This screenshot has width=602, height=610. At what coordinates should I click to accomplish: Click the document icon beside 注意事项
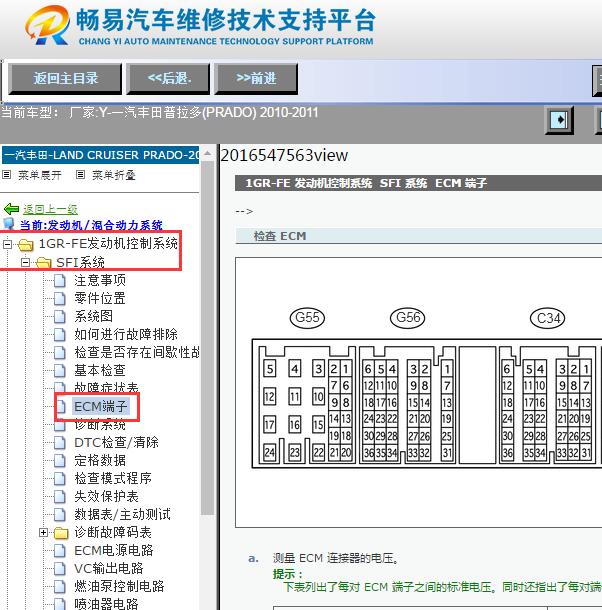[x=60, y=280]
